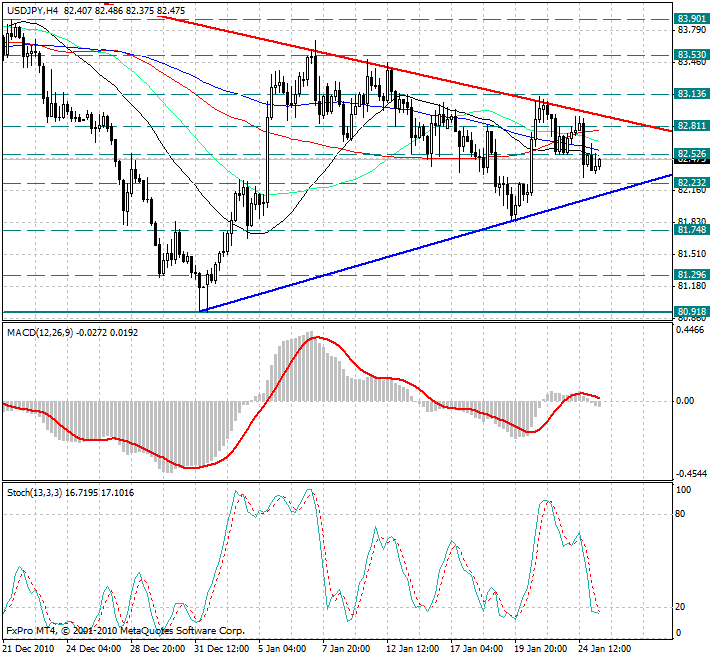Select the 83.136 price level label
The width and height of the screenshot is (710, 656).
691,94
